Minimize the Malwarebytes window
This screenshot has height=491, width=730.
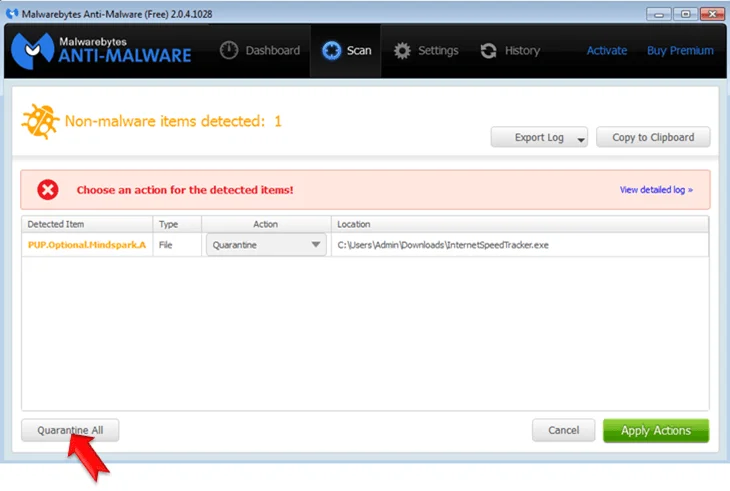pyautogui.click(x=658, y=14)
